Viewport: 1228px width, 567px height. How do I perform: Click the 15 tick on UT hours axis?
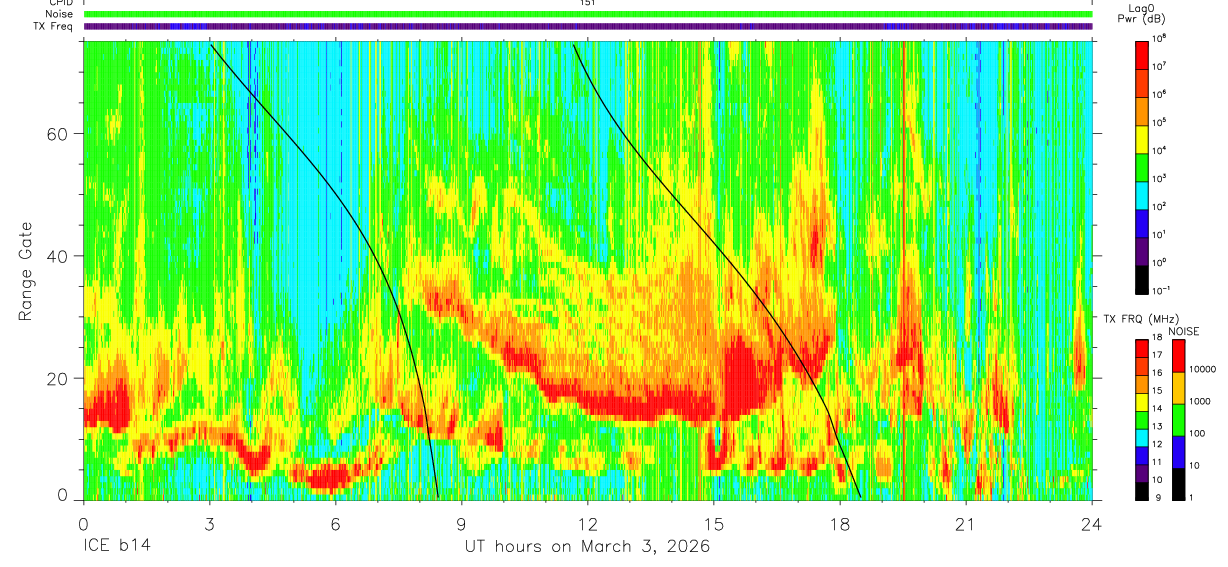point(714,523)
